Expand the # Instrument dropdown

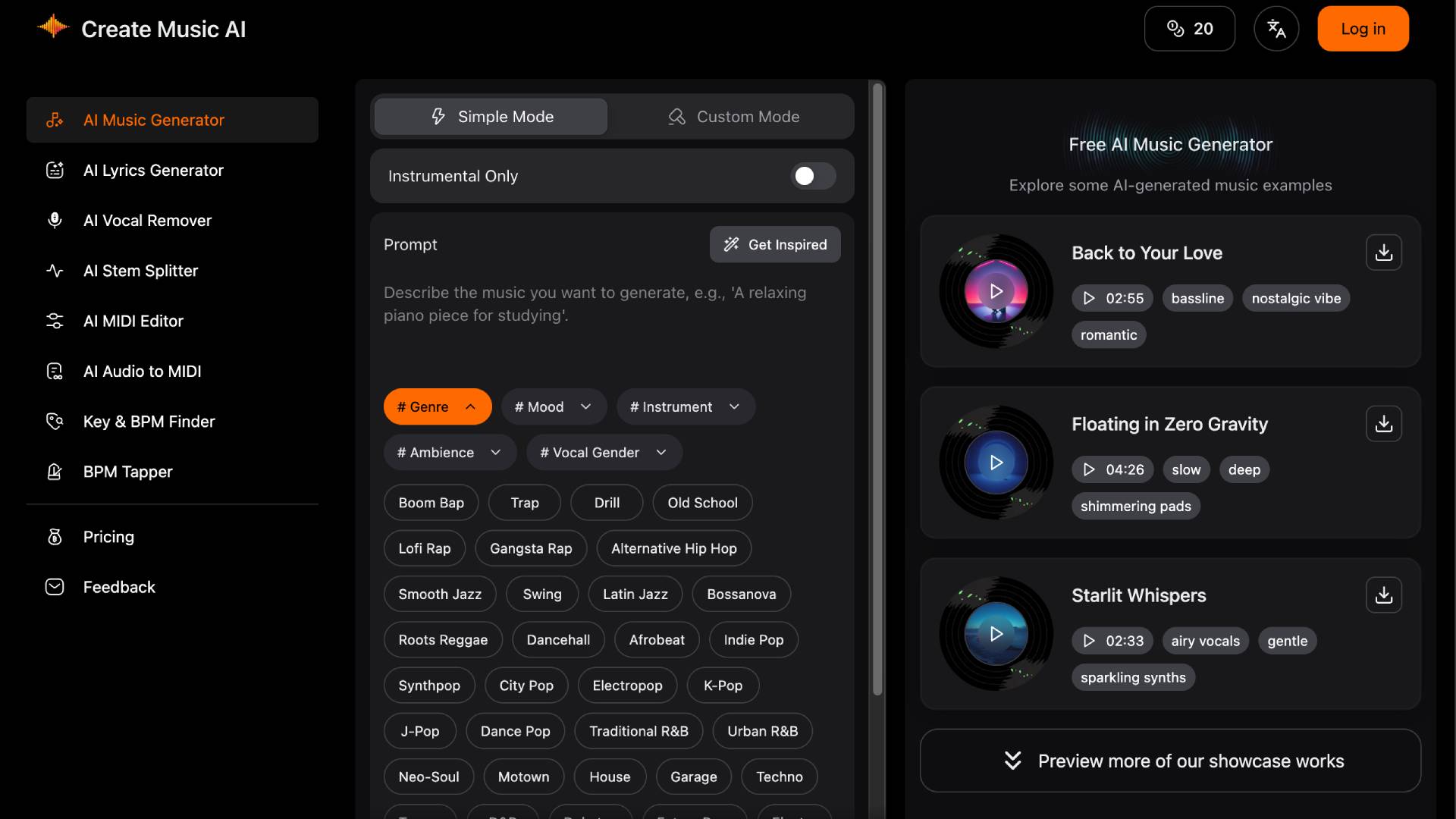(x=685, y=407)
